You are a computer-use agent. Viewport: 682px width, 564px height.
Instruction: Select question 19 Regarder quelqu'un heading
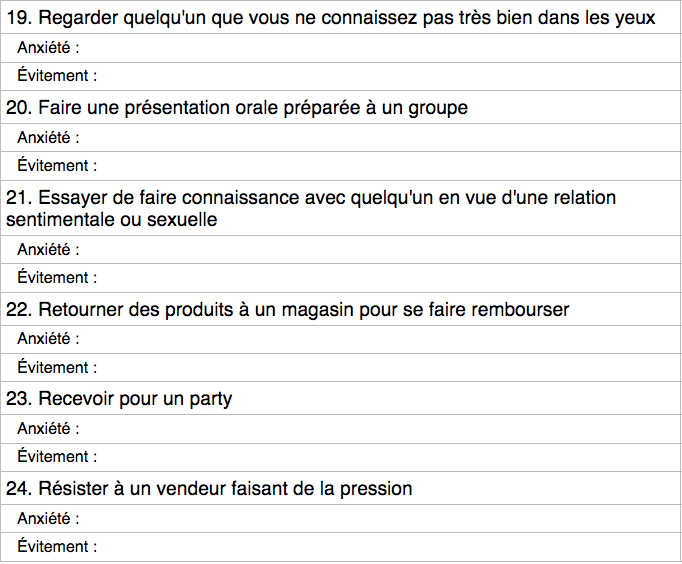click(331, 18)
